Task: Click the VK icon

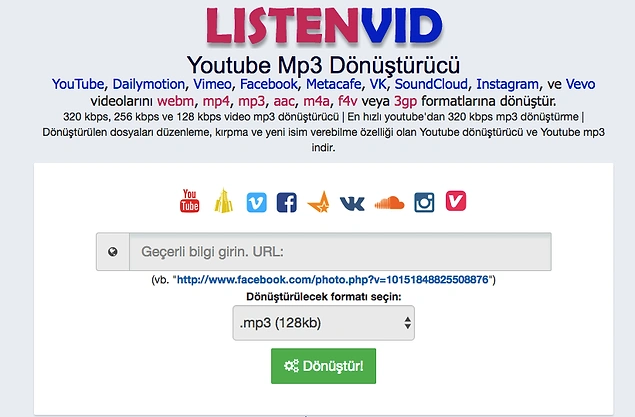Action: pyautogui.click(x=352, y=204)
